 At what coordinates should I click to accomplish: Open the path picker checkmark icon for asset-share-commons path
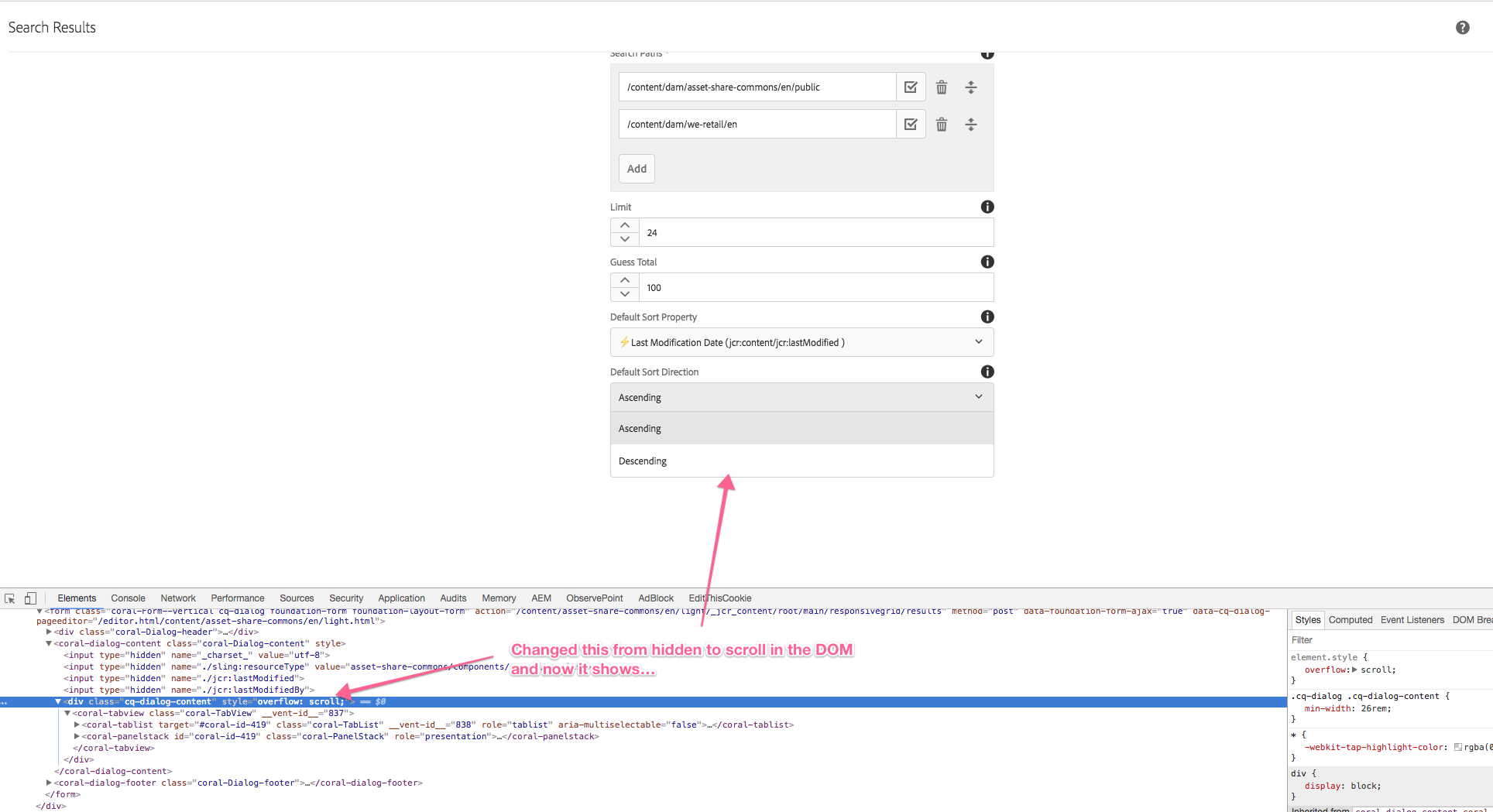click(x=911, y=87)
